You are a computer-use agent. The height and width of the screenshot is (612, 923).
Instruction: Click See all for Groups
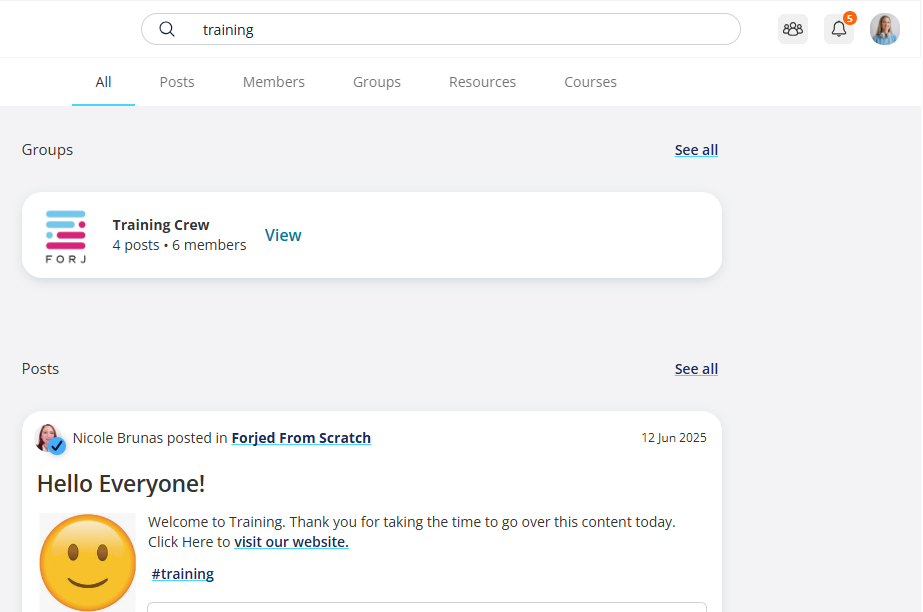[x=696, y=150]
